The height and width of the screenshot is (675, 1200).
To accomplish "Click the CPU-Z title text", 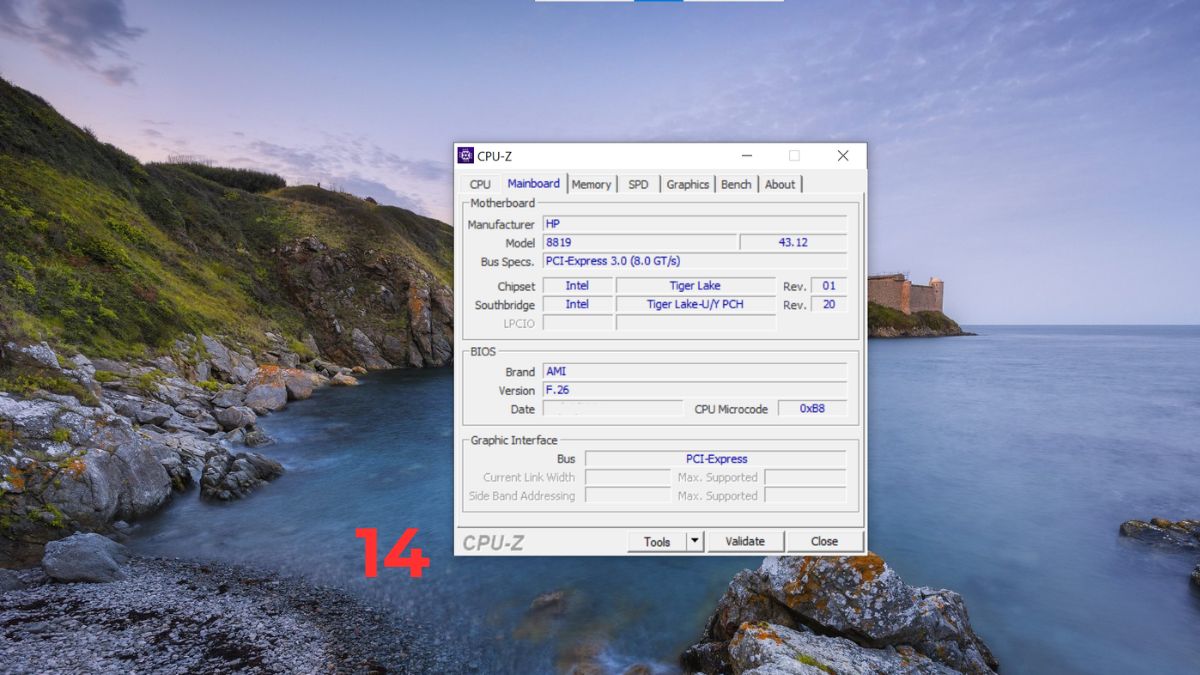I will (494, 156).
